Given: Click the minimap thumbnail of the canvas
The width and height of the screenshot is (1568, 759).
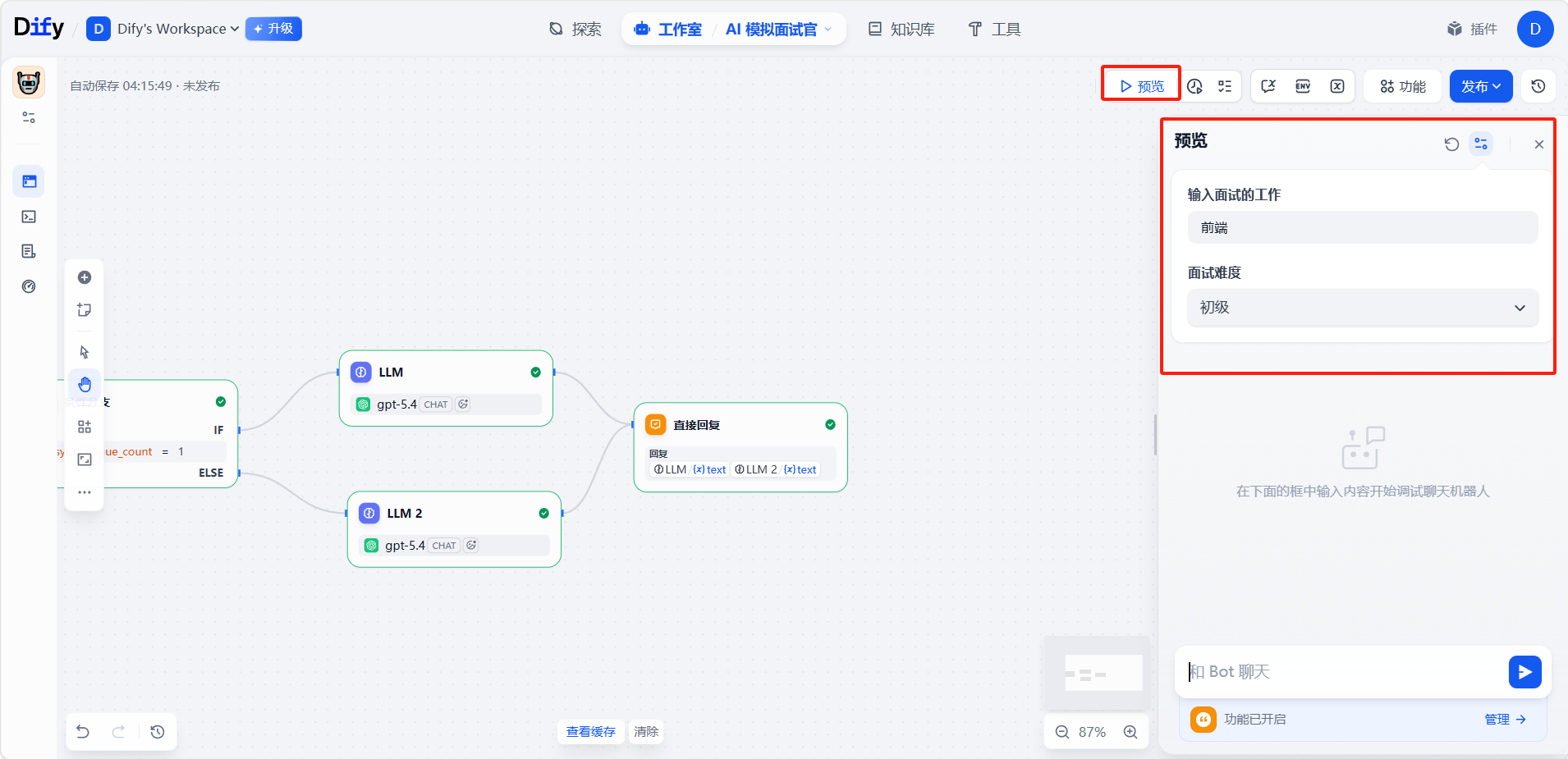Looking at the screenshot, I should click(x=1097, y=673).
